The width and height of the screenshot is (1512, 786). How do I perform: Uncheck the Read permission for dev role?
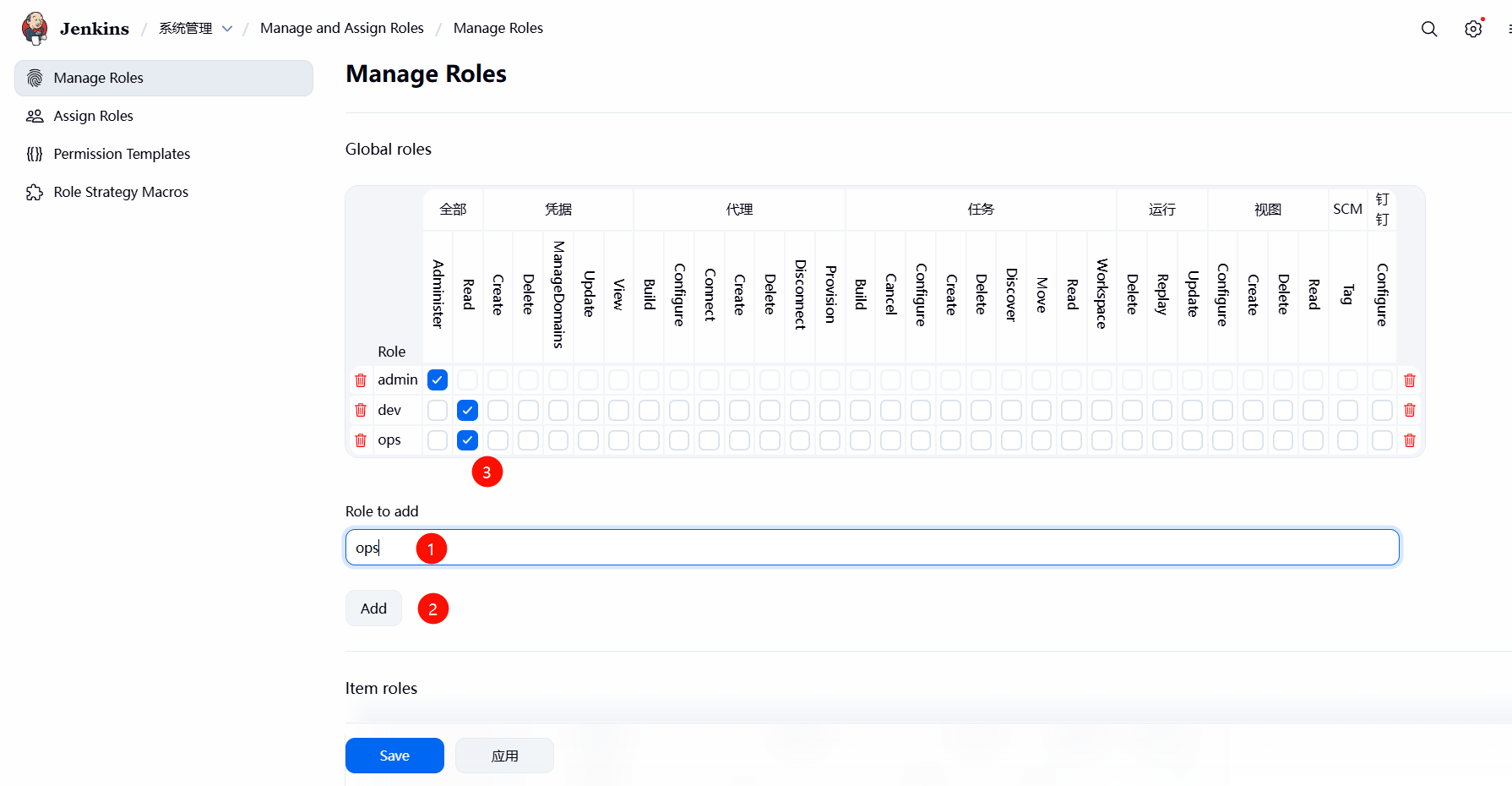(x=467, y=411)
